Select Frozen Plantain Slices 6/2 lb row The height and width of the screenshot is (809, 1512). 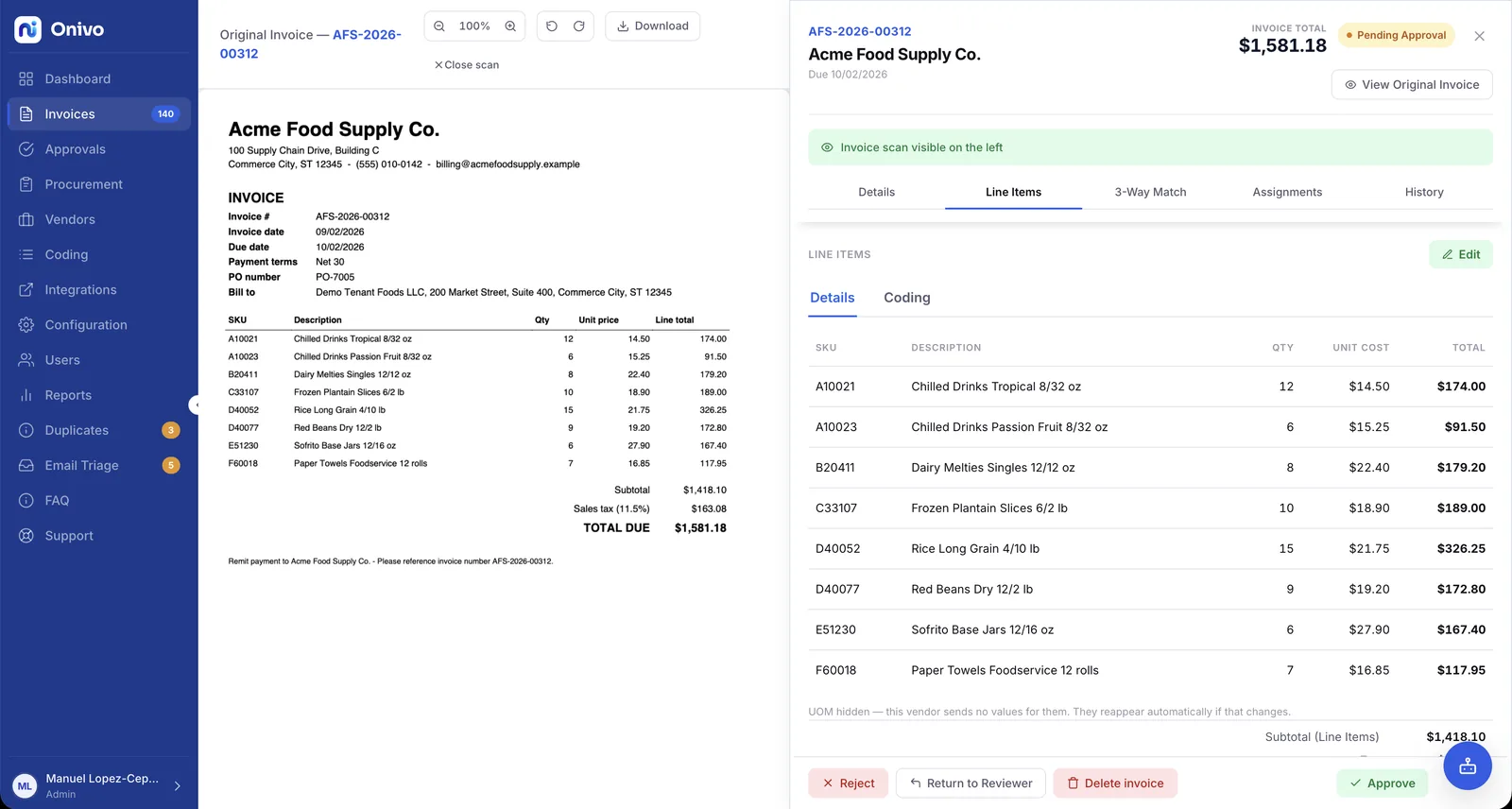tap(1150, 508)
